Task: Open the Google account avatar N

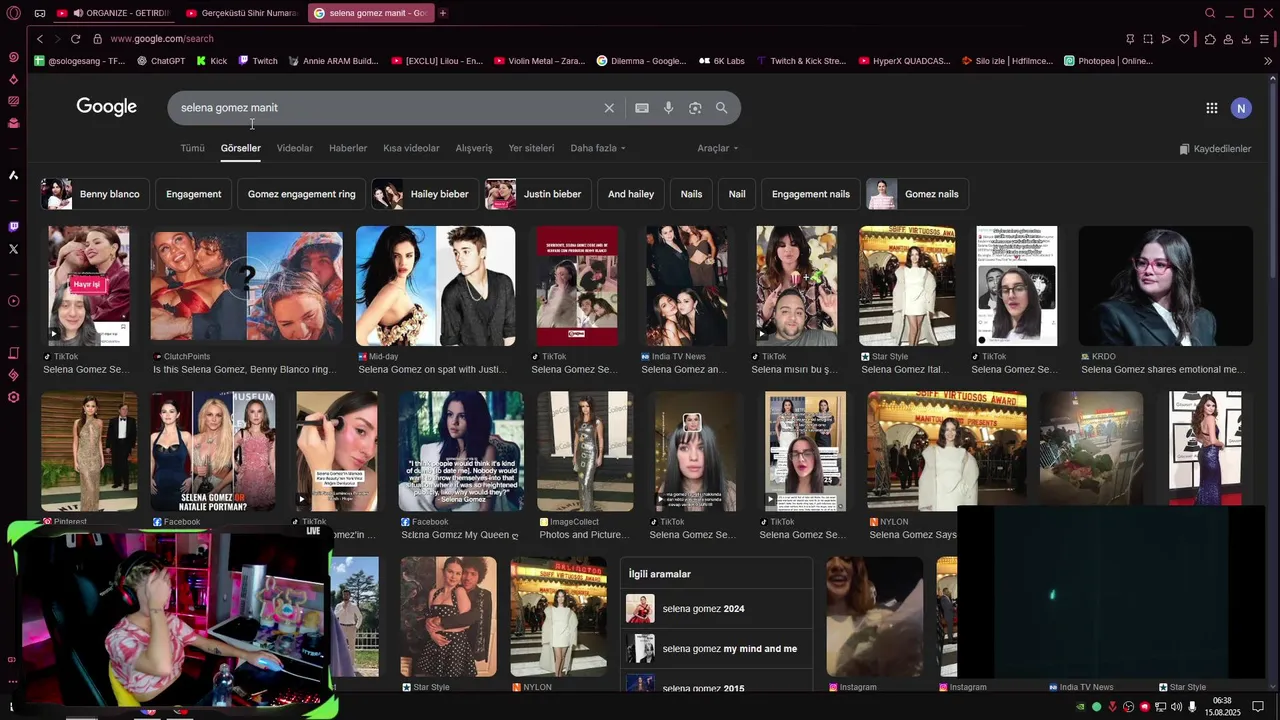Action: pos(1241,108)
